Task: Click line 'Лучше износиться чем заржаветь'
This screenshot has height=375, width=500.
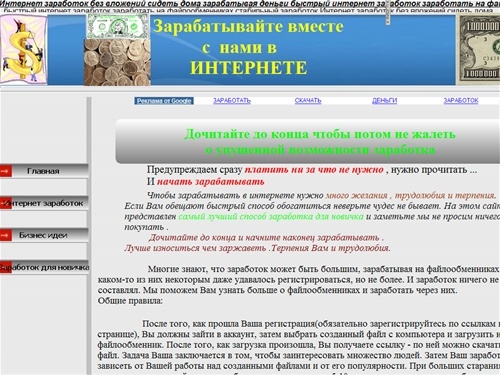Action: [x=195, y=248]
